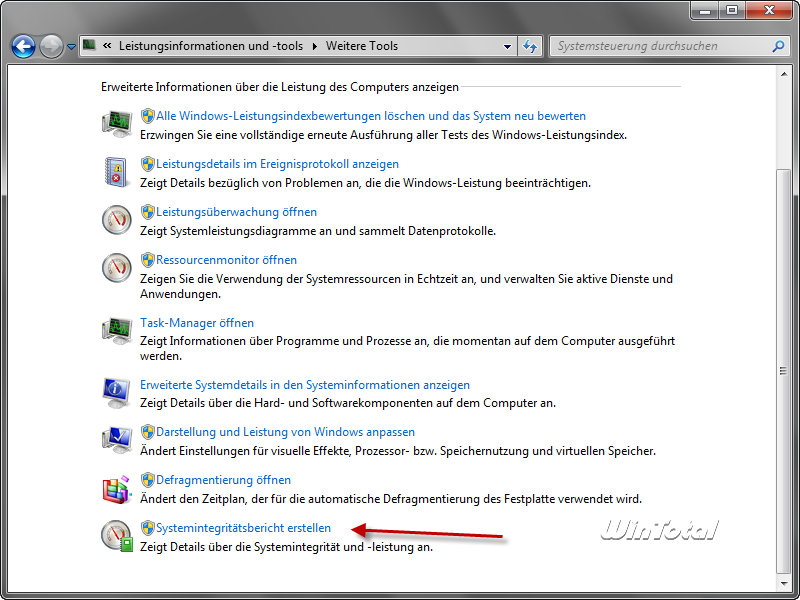
Task: Select the Weitere Tools breadcrumb
Action: tap(362, 46)
